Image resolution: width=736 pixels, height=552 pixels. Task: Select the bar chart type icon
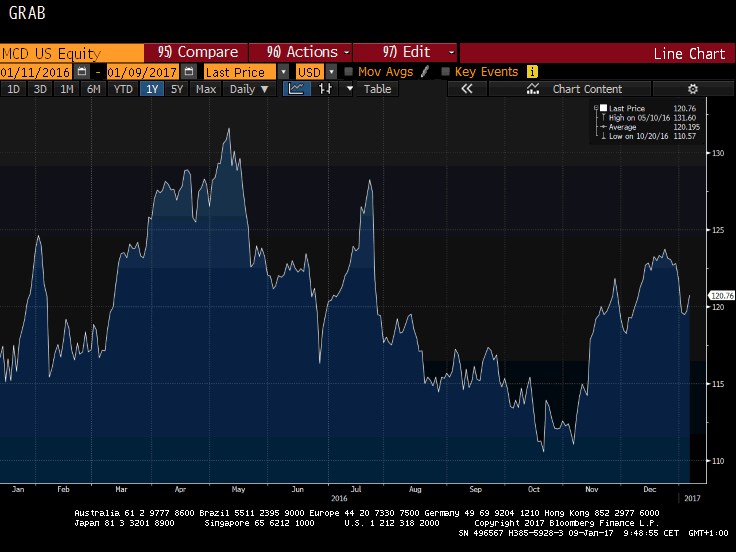click(x=324, y=89)
